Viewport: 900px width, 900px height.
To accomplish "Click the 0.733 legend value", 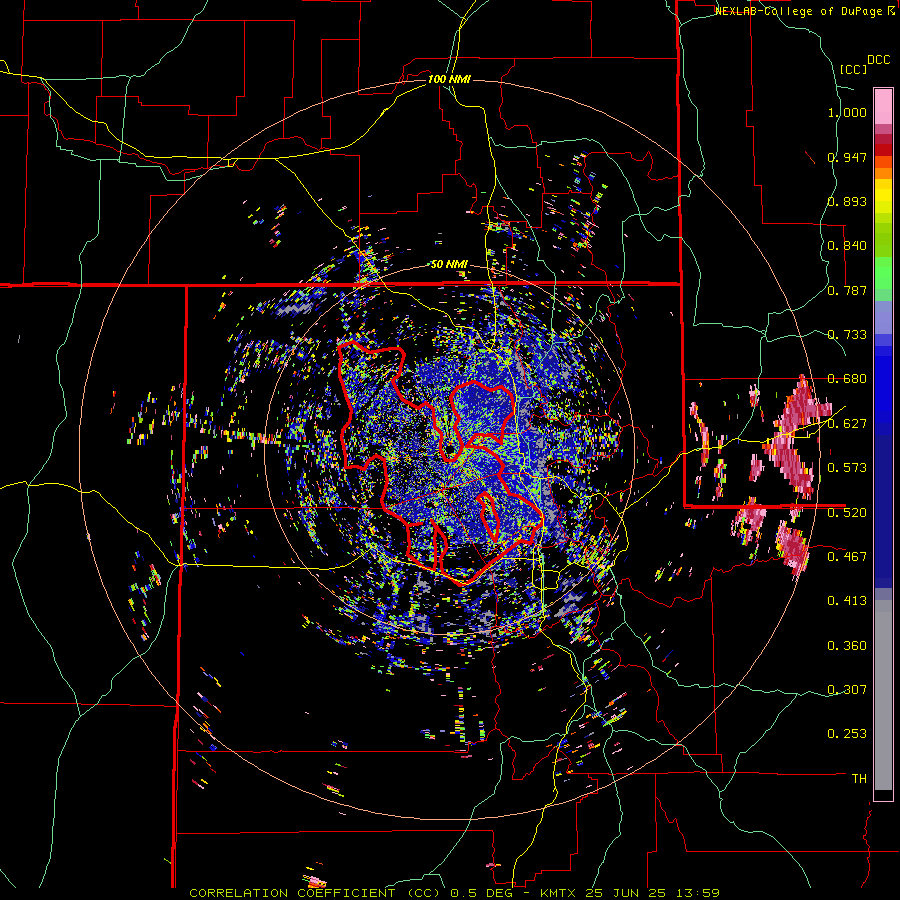I will click(x=847, y=335).
